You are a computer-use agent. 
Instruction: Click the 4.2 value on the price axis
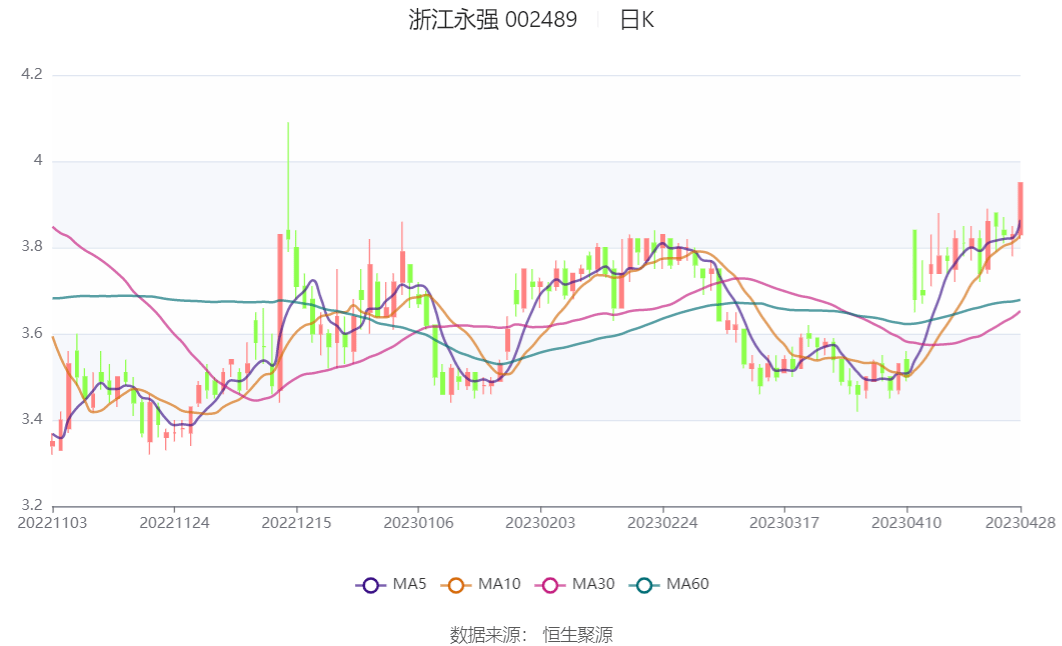(x=32, y=75)
